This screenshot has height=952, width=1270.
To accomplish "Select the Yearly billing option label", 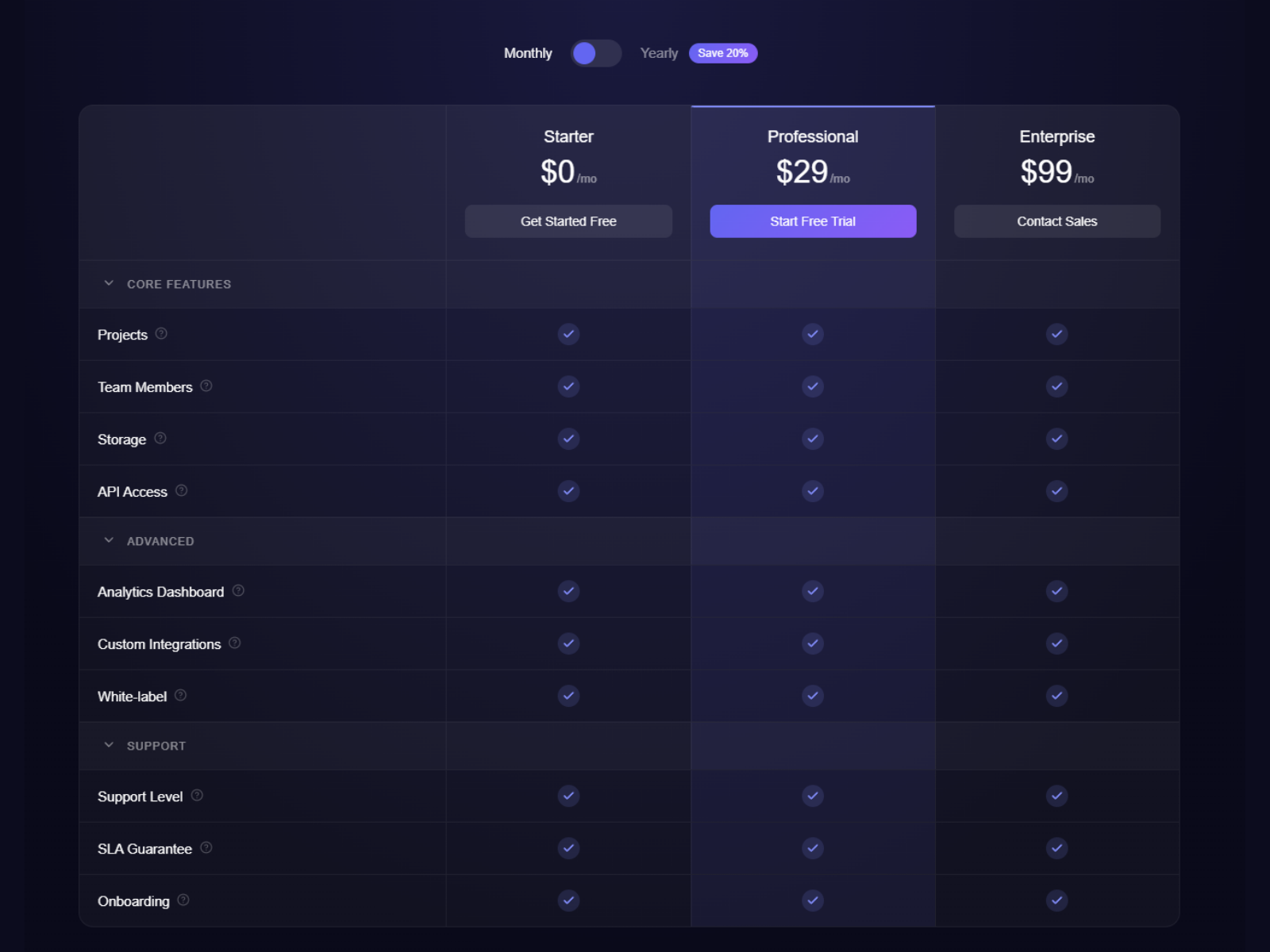I will (659, 53).
